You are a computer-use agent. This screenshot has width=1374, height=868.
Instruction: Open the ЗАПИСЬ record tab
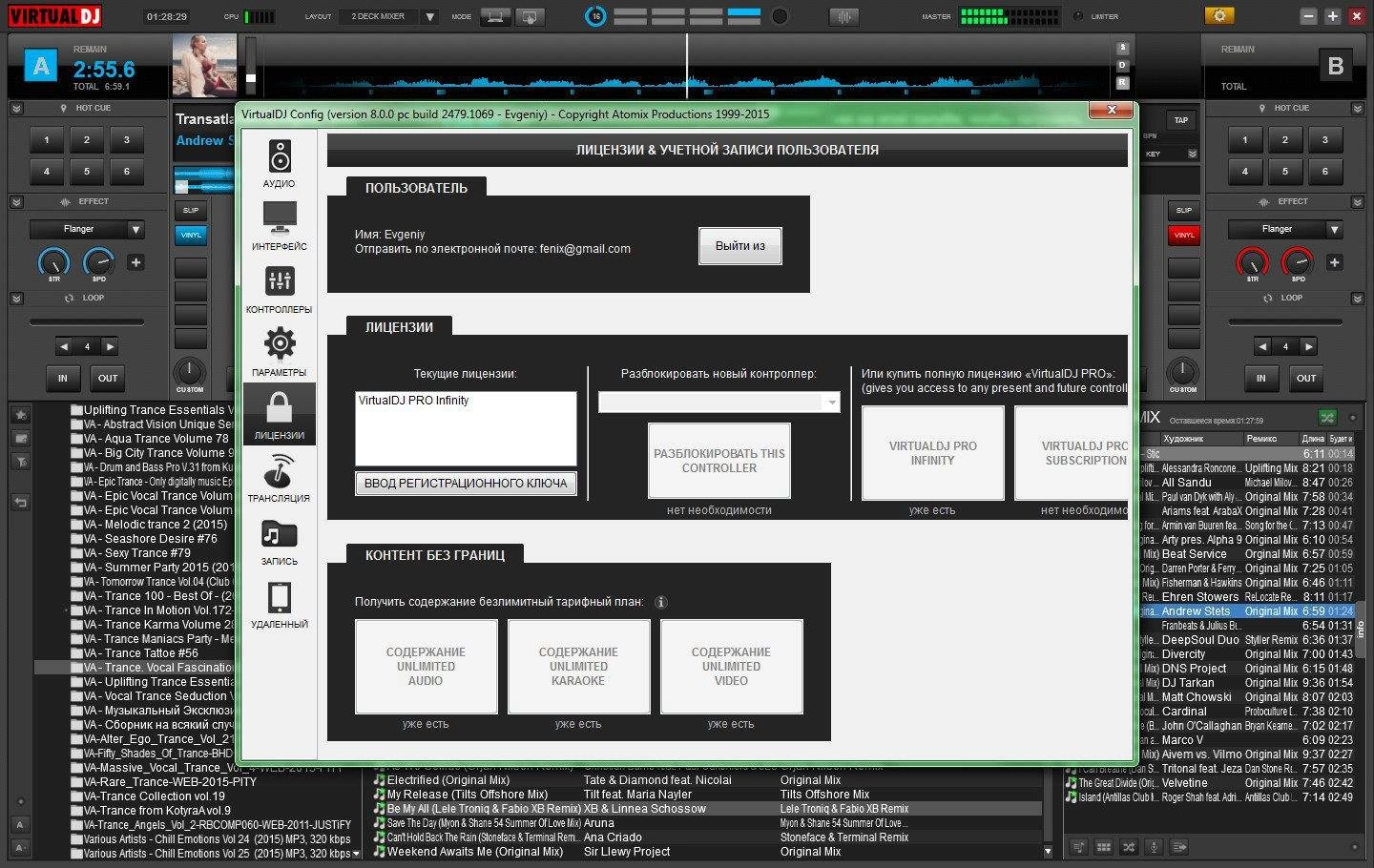coord(279,541)
